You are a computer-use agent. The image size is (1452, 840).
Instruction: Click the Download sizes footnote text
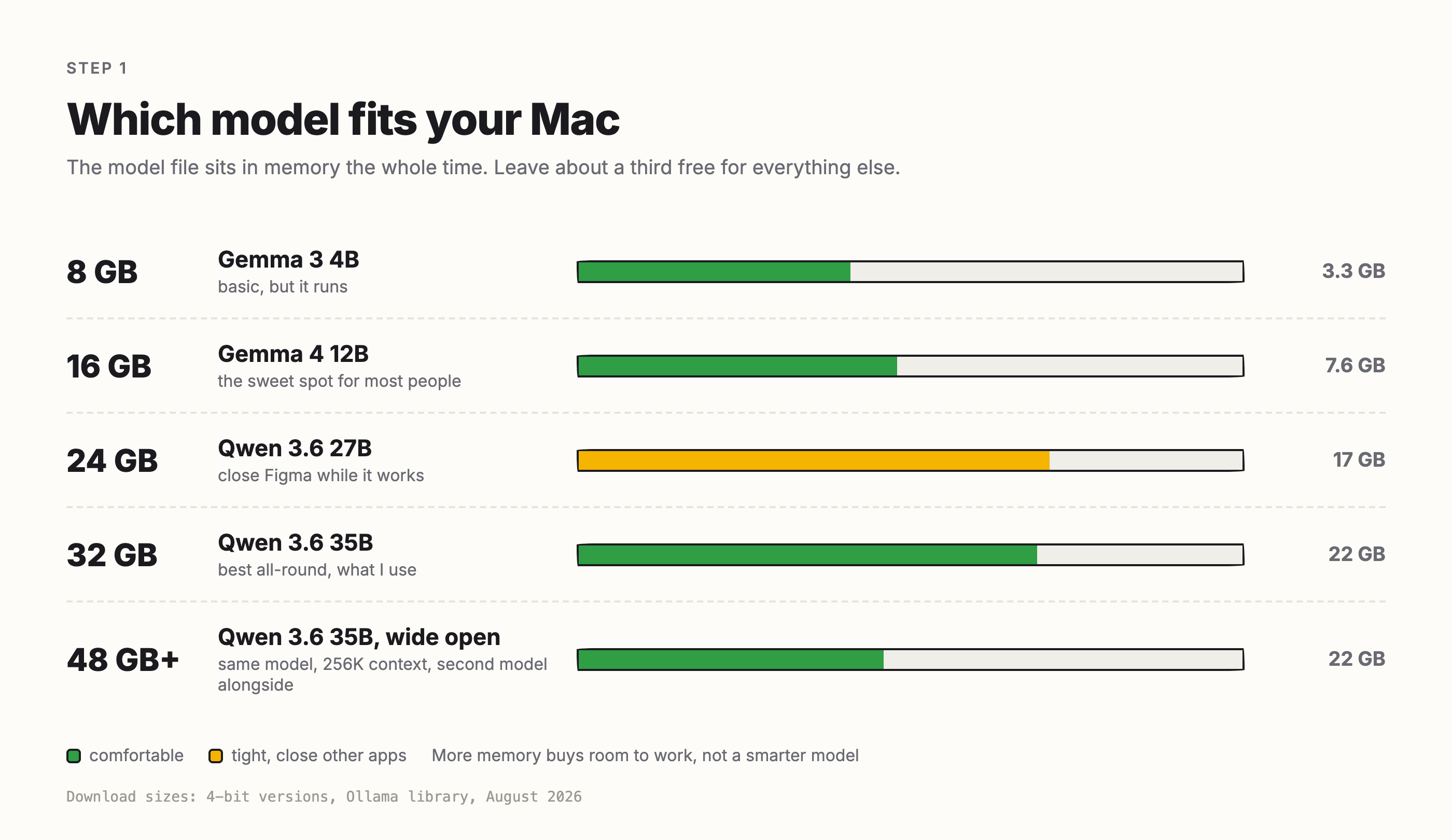click(x=324, y=797)
